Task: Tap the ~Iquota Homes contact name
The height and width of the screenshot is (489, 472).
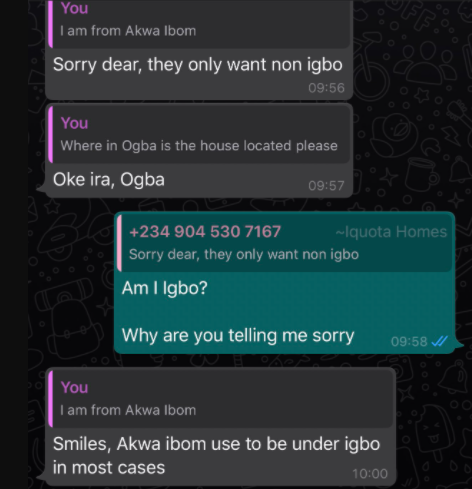Action: tap(391, 232)
